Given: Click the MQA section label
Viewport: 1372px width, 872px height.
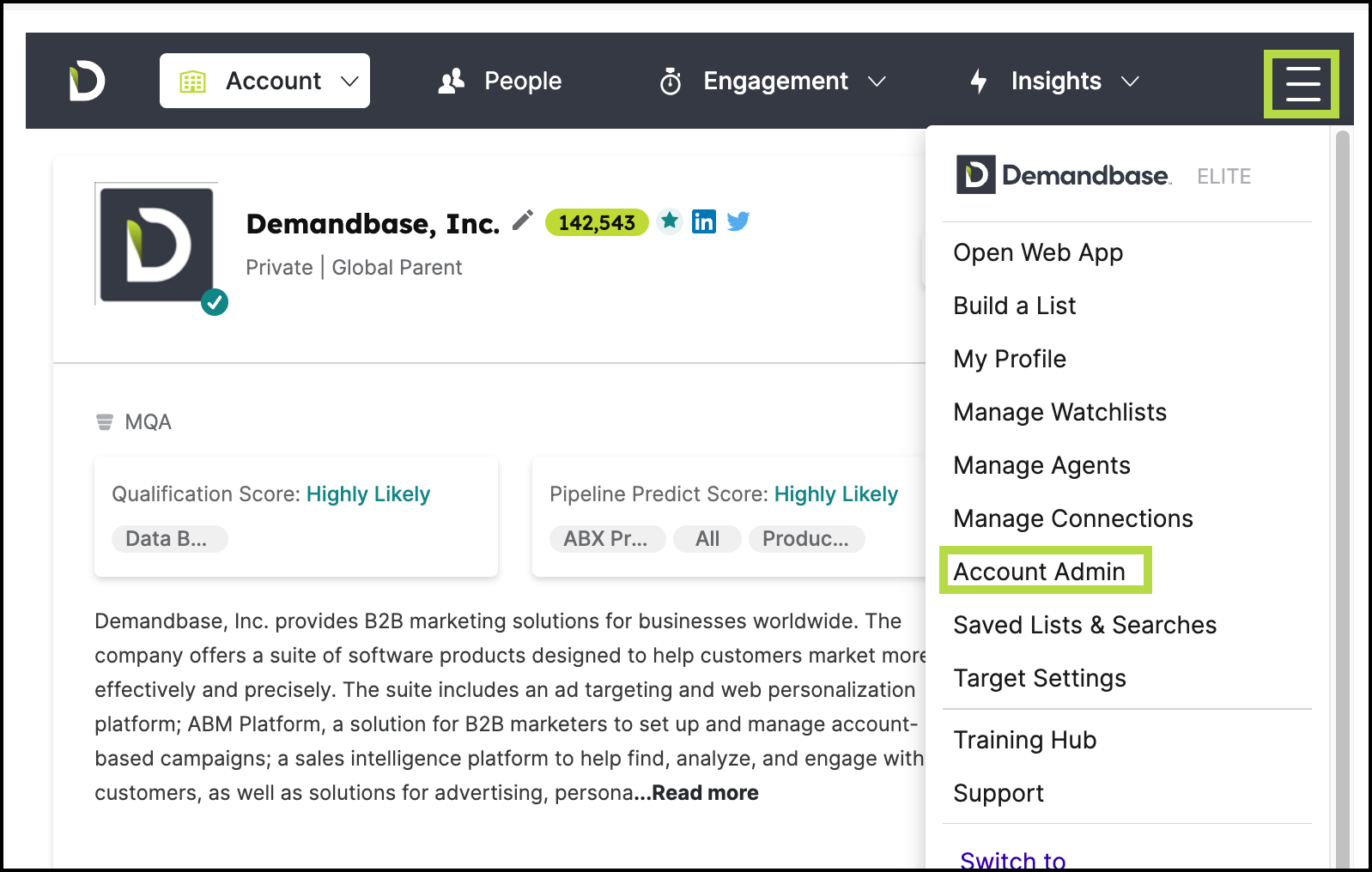Looking at the screenshot, I should tap(148, 421).
